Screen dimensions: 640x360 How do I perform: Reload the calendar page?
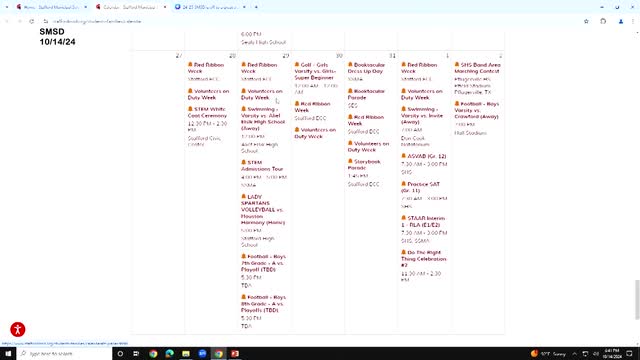pos(31,21)
